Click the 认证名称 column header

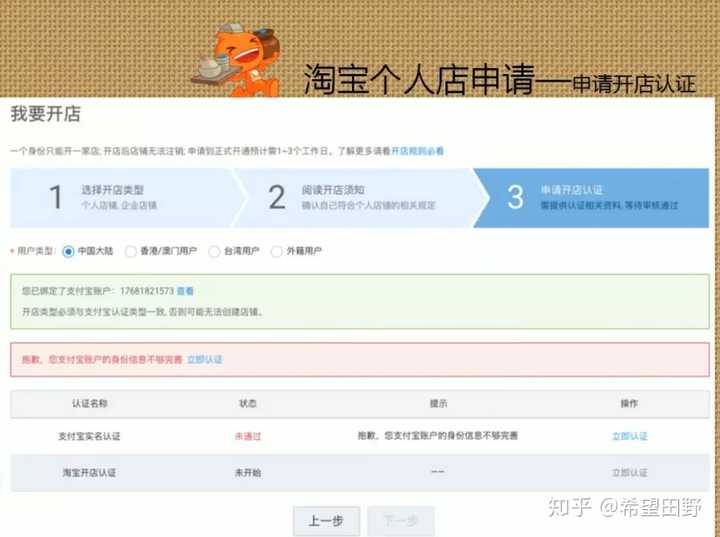[x=90, y=403]
